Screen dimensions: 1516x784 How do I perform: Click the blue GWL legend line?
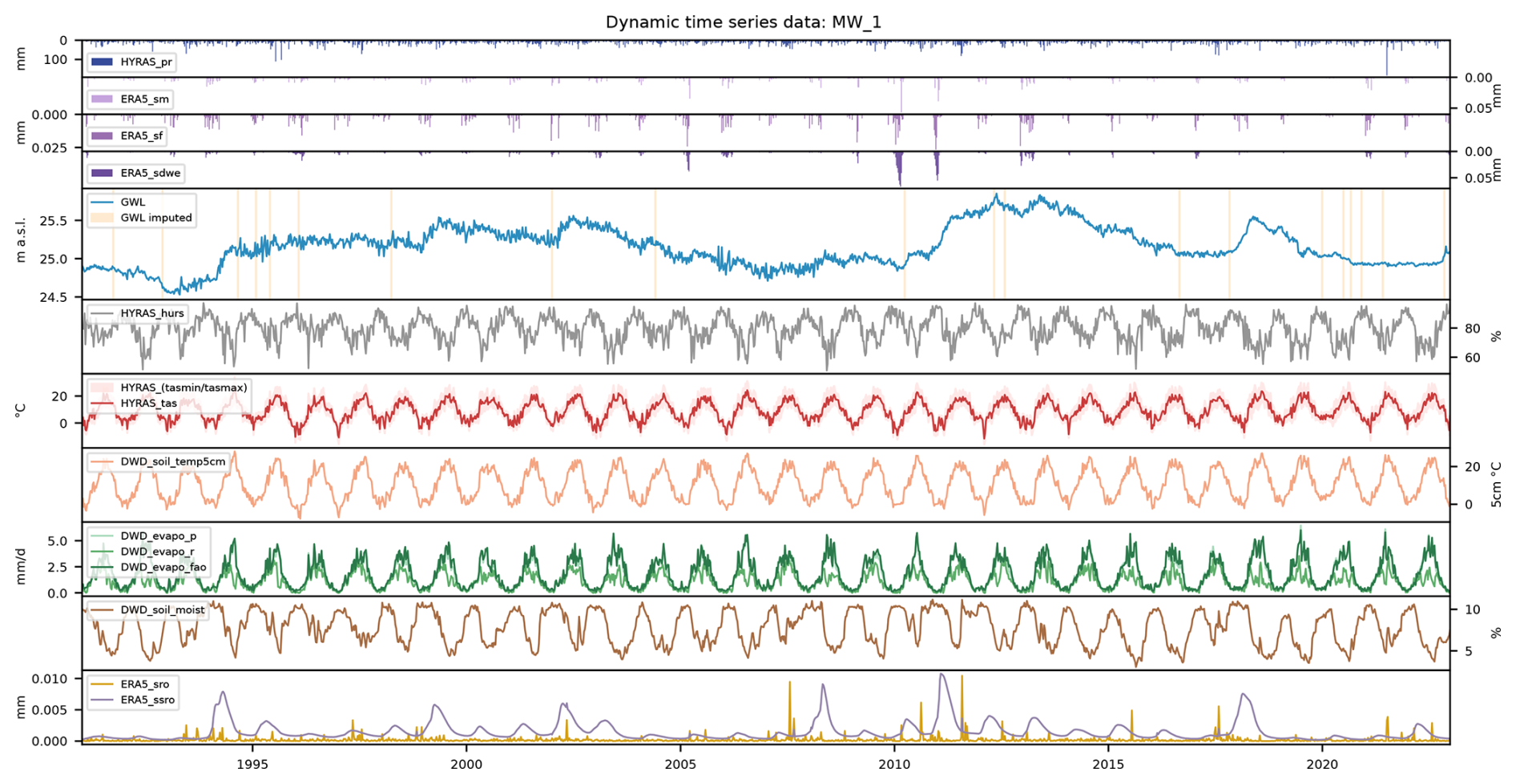(102, 203)
